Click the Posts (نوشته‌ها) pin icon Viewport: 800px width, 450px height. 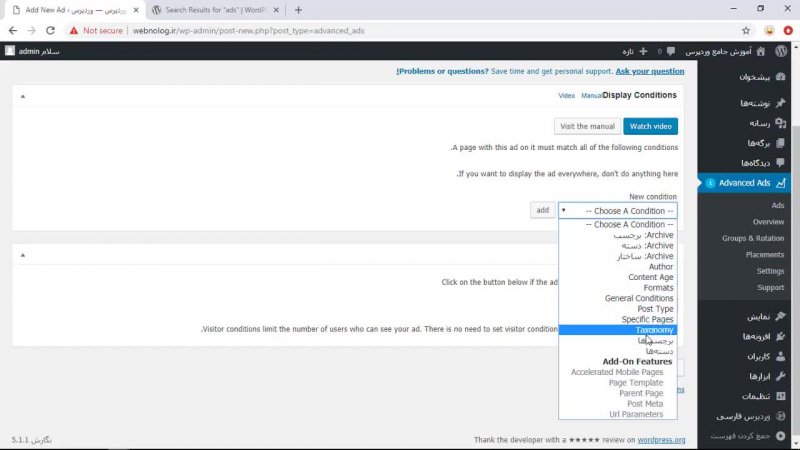(780, 103)
